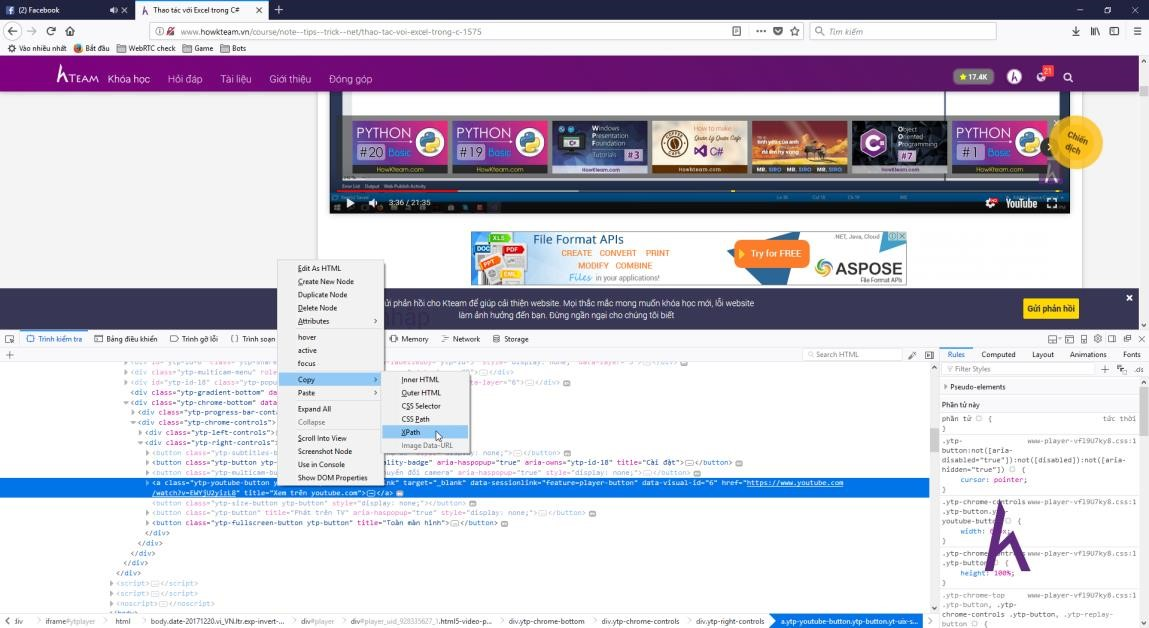The height and width of the screenshot is (628, 1149).
Task: Open reader view icon in address bar
Action: pyautogui.click(x=736, y=31)
